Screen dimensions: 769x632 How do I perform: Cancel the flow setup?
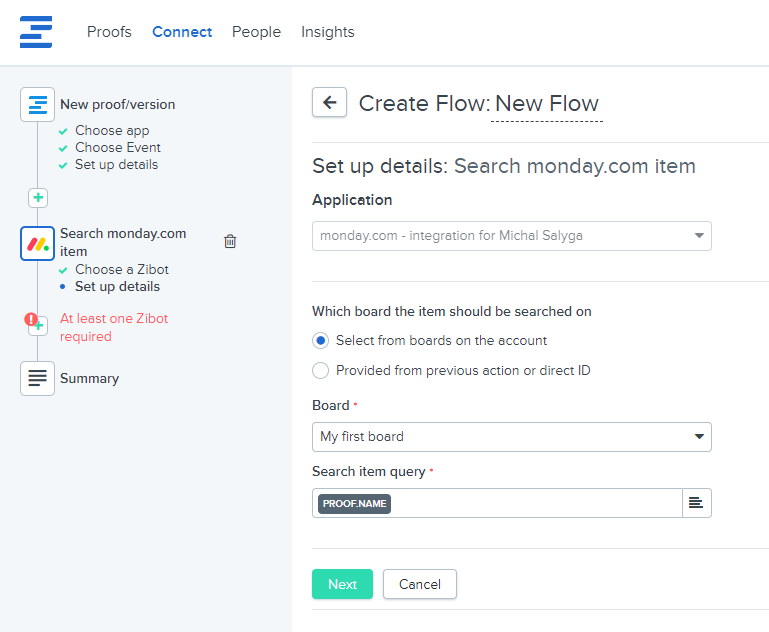coord(419,584)
